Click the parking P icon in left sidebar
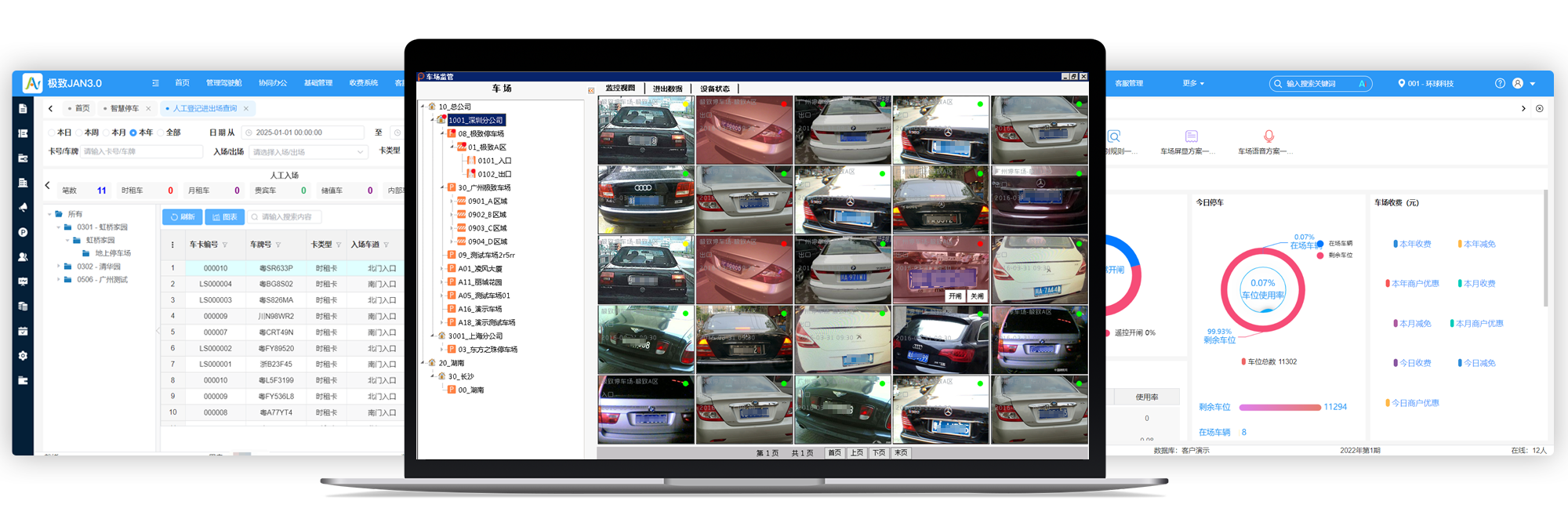This screenshot has height=508, width=1568. click(x=23, y=232)
